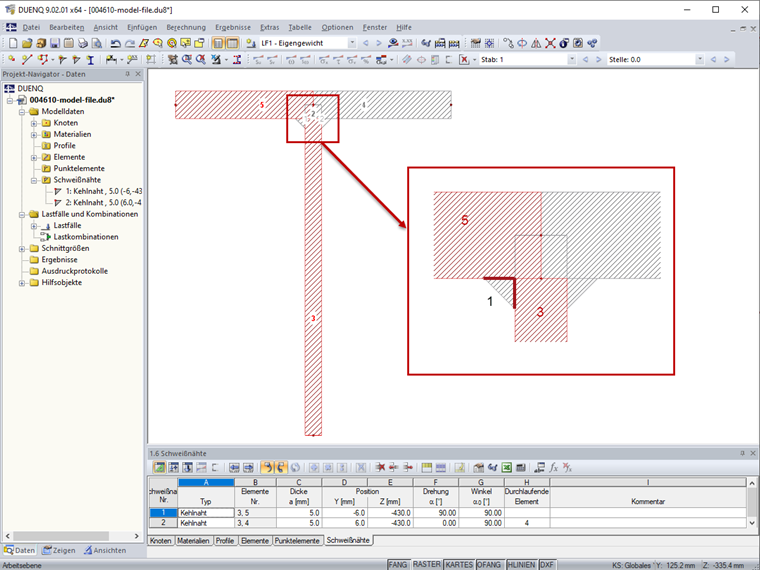Save the model with the floppy disk icon

pos(55,43)
